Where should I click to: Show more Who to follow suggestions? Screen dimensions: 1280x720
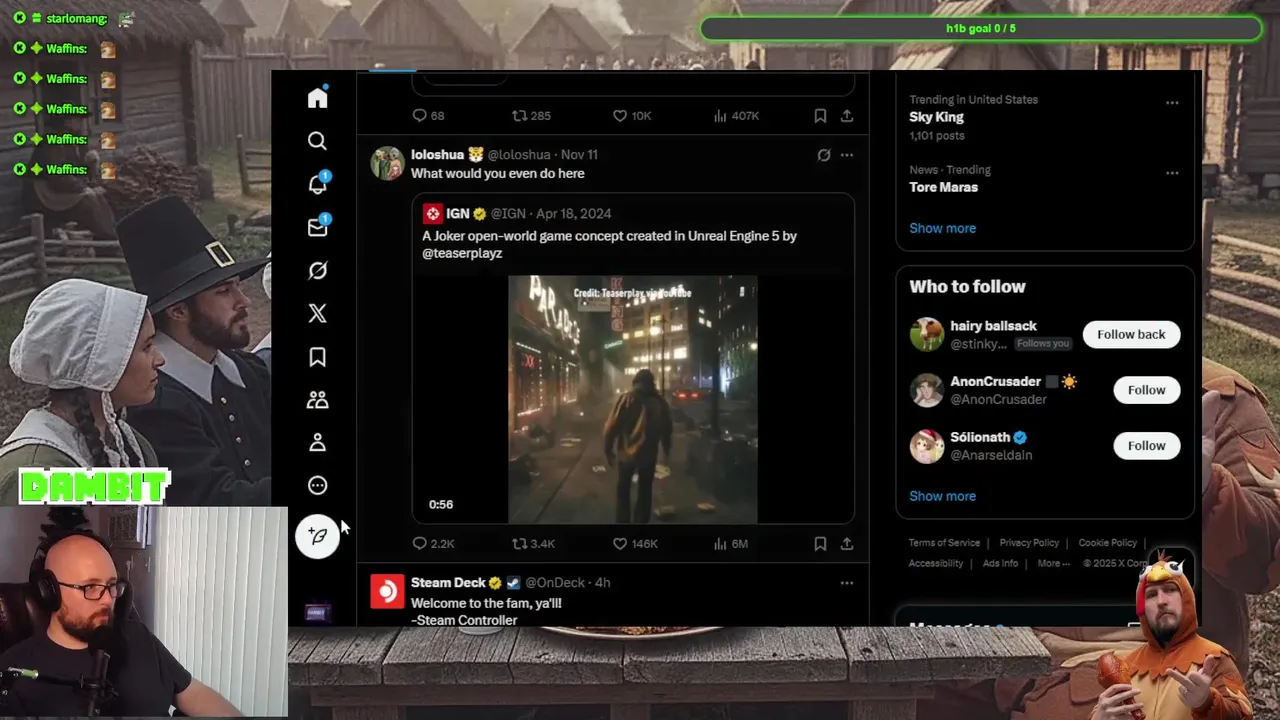point(942,496)
